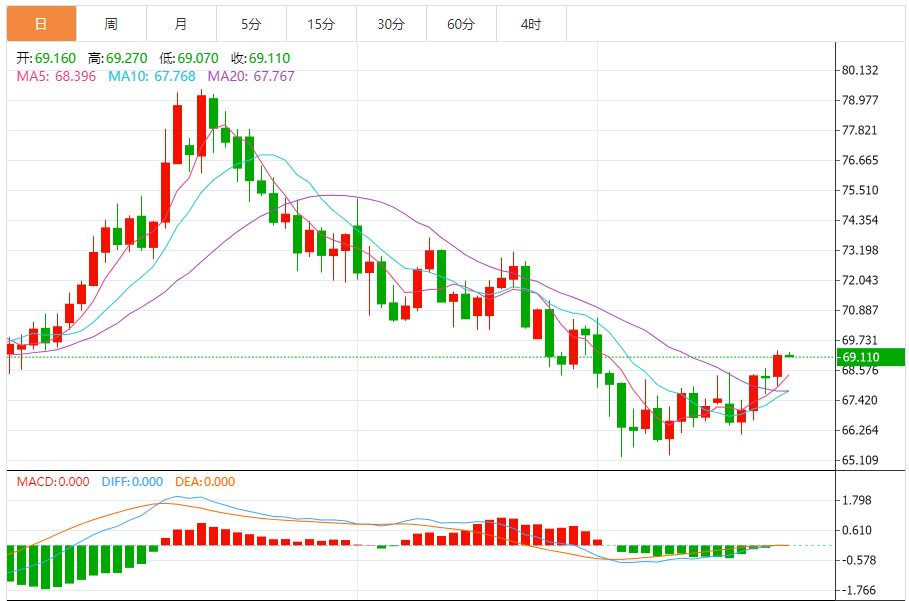Switch to the 月 monthly tab

click(x=181, y=24)
